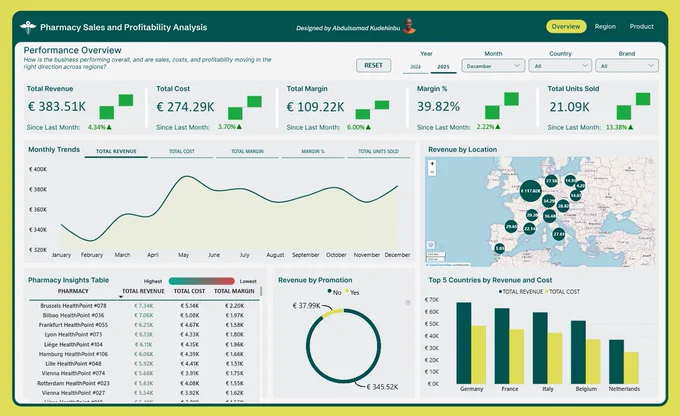The image size is (680, 416).
Task: Click the December point label on axis
Action: (397, 255)
